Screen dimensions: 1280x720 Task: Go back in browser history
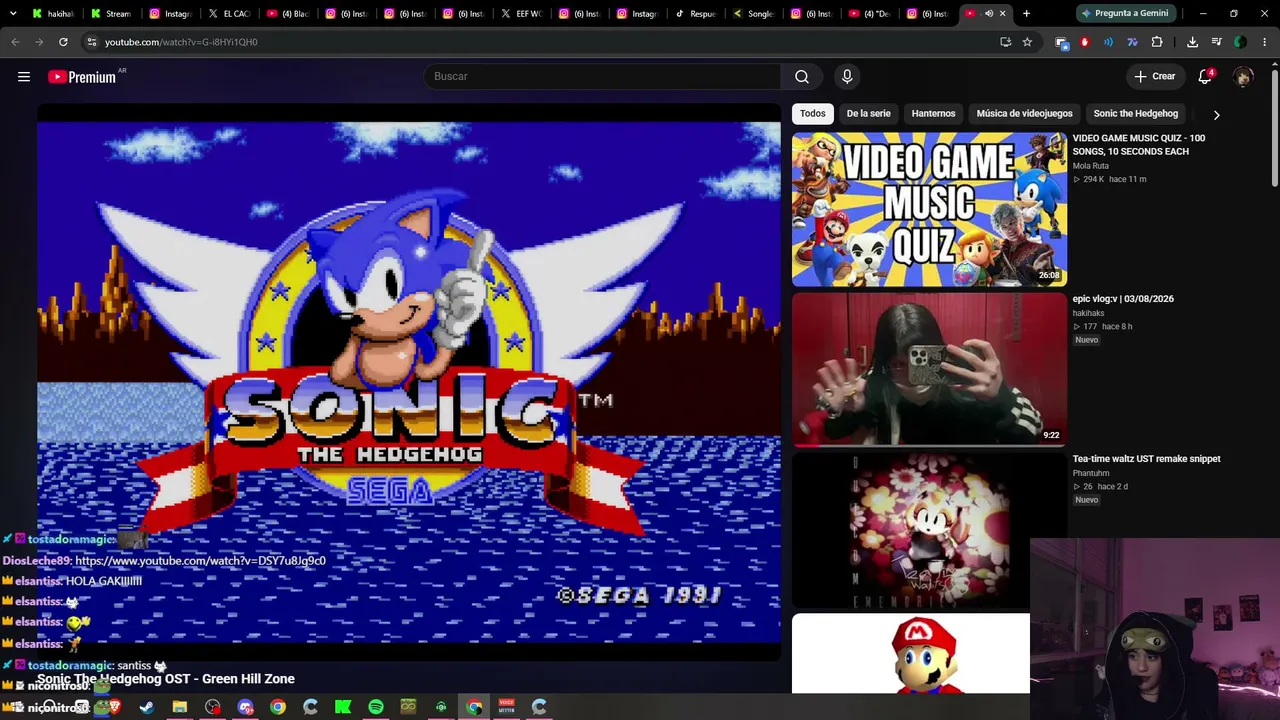15,42
